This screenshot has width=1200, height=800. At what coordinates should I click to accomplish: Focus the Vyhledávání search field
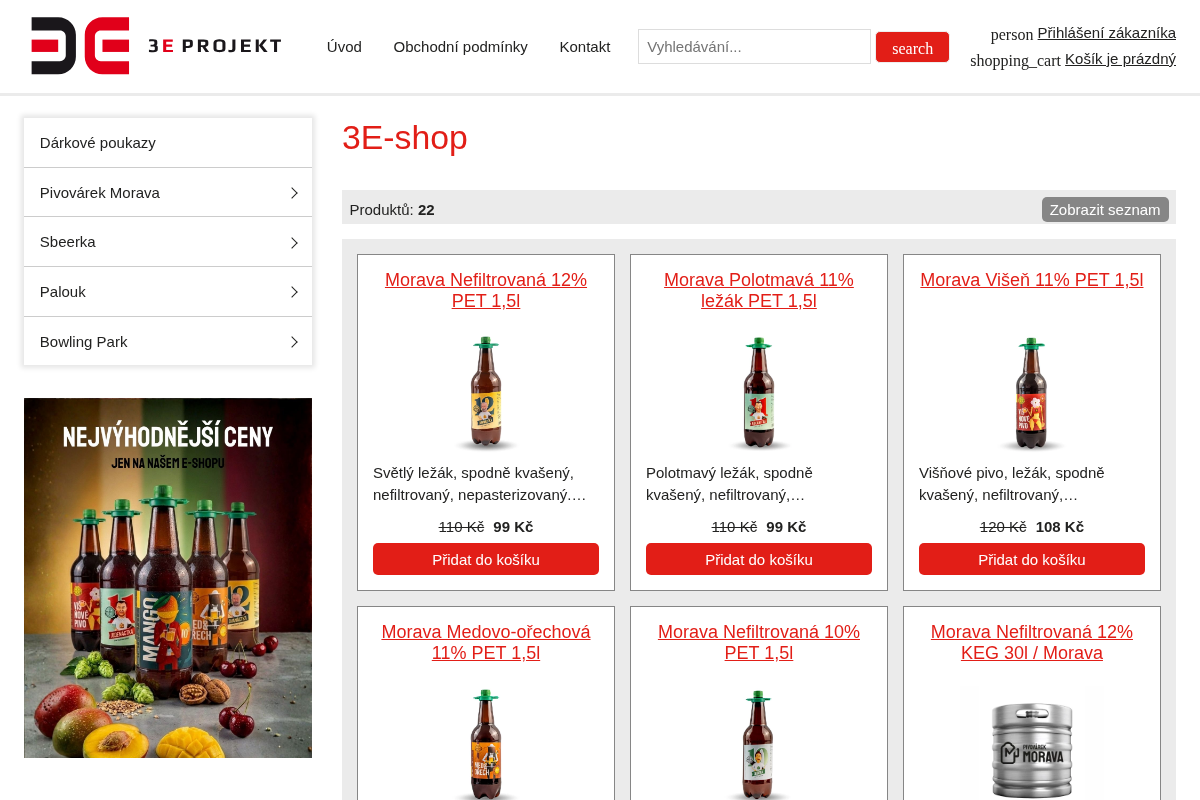pyautogui.click(x=754, y=46)
